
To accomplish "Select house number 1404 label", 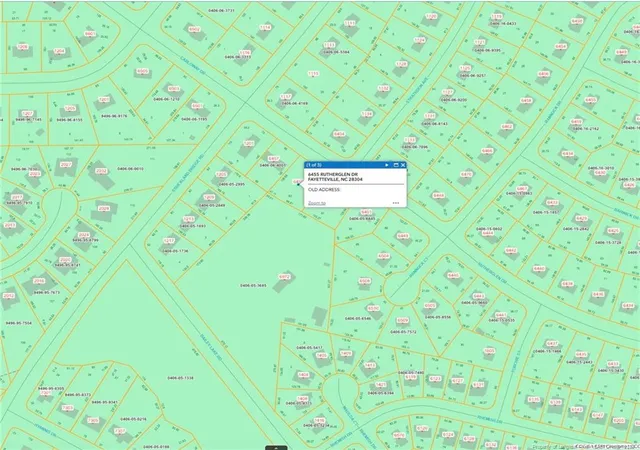I will click(303, 374).
